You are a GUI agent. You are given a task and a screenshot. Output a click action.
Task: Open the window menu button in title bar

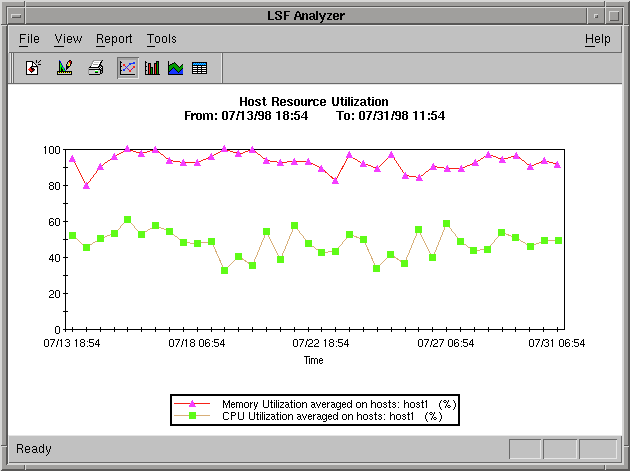[x=16, y=16]
